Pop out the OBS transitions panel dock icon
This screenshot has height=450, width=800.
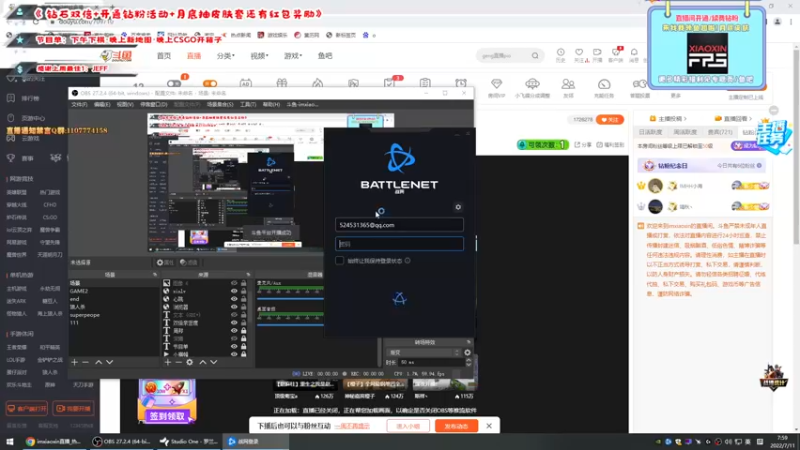[468, 342]
